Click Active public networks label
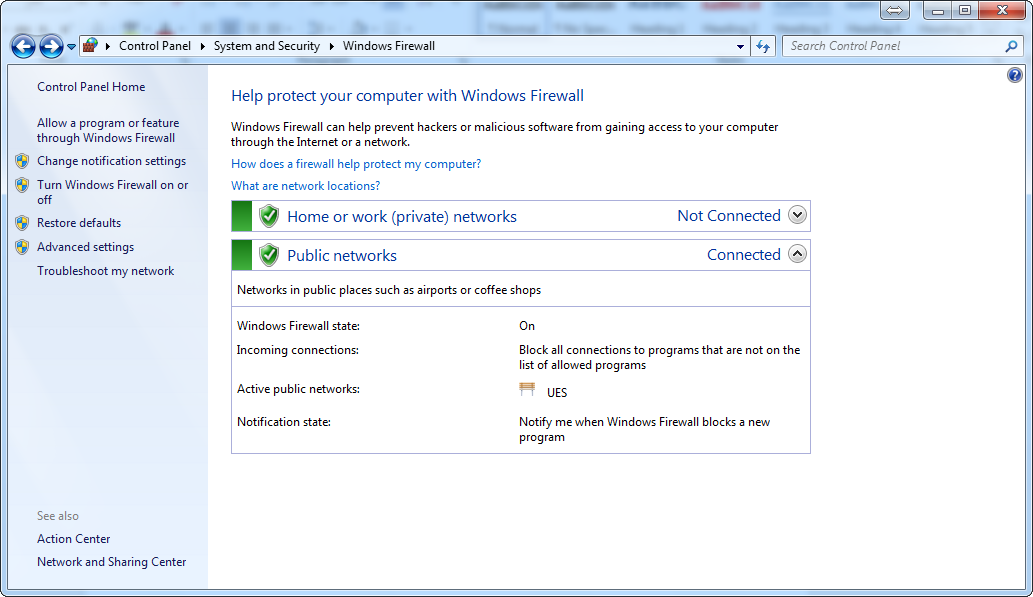1033x597 pixels. [x=298, y=389]
